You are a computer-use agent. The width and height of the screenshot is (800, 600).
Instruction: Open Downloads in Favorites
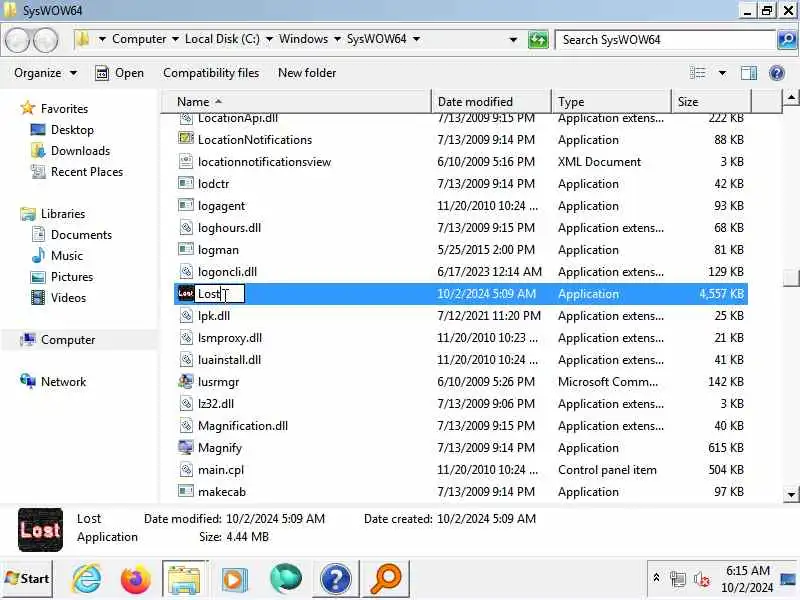(80, 151)
